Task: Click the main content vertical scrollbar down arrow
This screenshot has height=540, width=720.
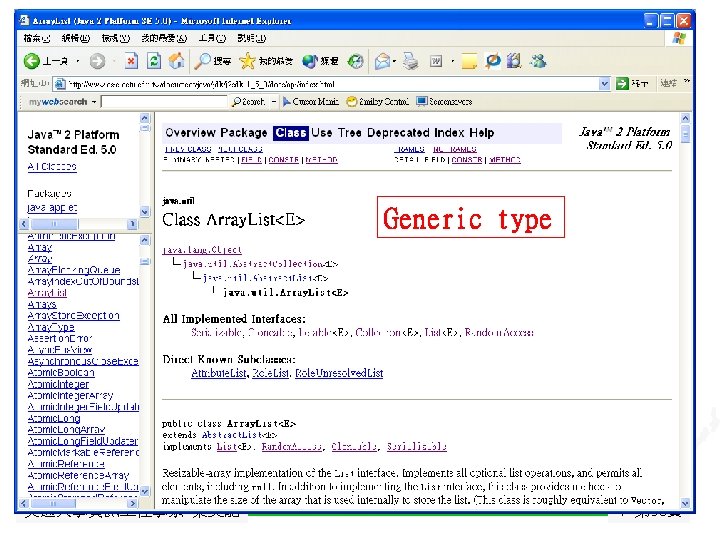Action: pos(685,503)
